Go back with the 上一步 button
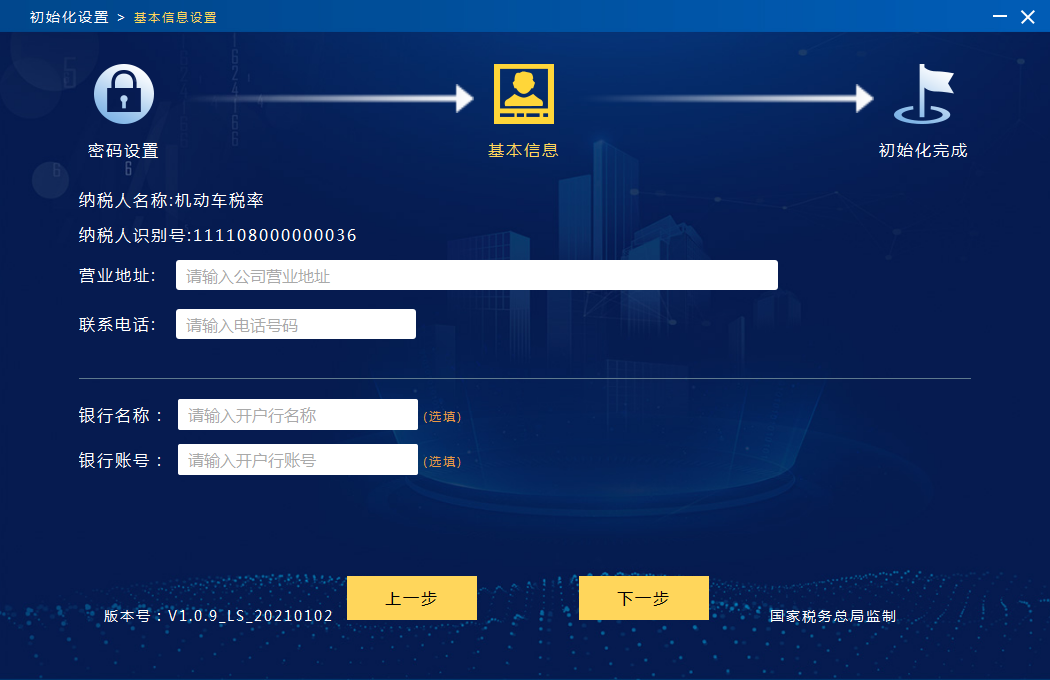The height and width of the screenshot is (680, 1050). 412,598
